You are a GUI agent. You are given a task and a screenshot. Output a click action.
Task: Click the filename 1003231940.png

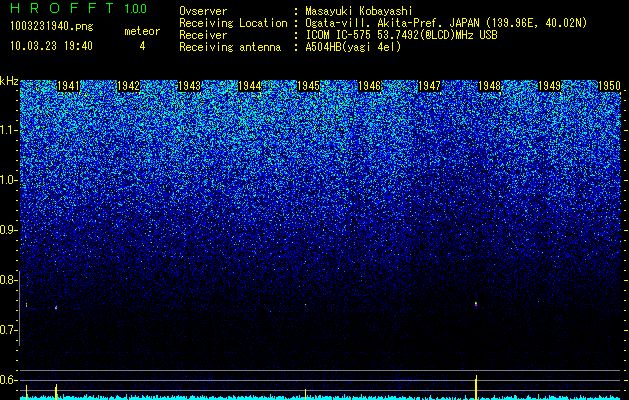[52, 26]
